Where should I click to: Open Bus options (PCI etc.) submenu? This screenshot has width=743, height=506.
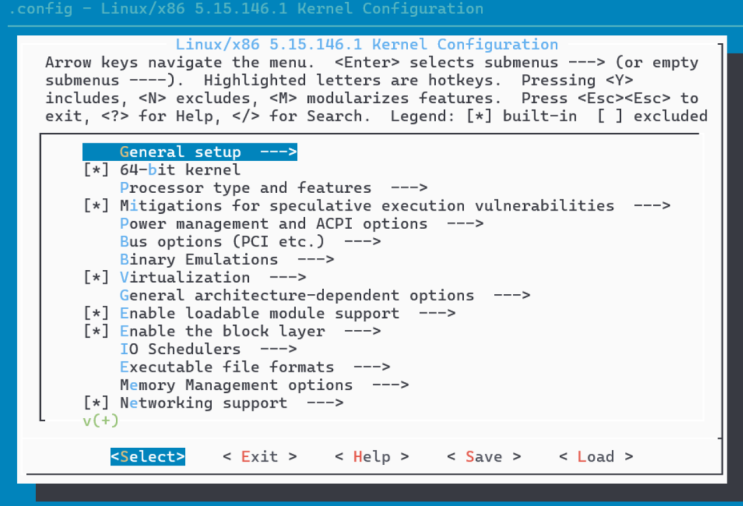pyautogui.click(x=250, y=242)
